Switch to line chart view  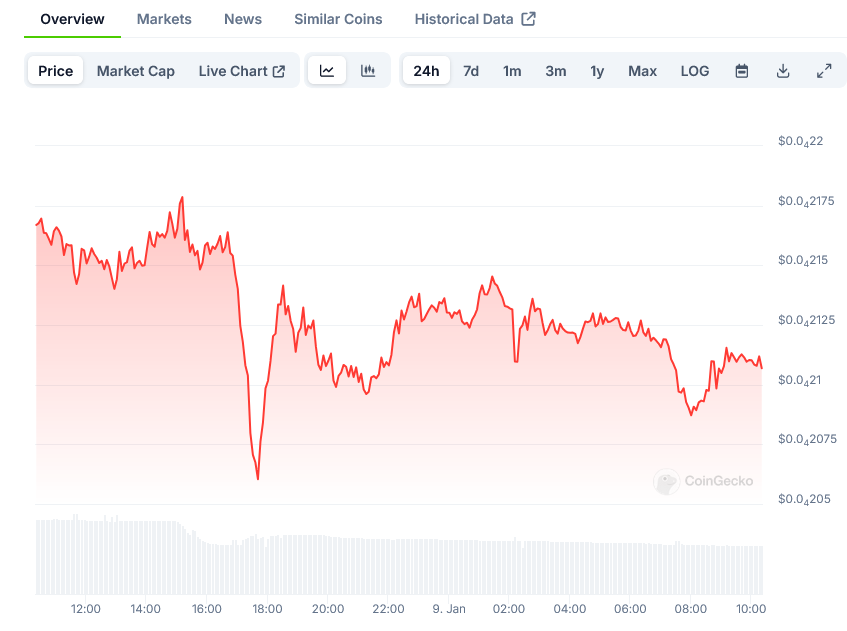click(x=327, y=71)
